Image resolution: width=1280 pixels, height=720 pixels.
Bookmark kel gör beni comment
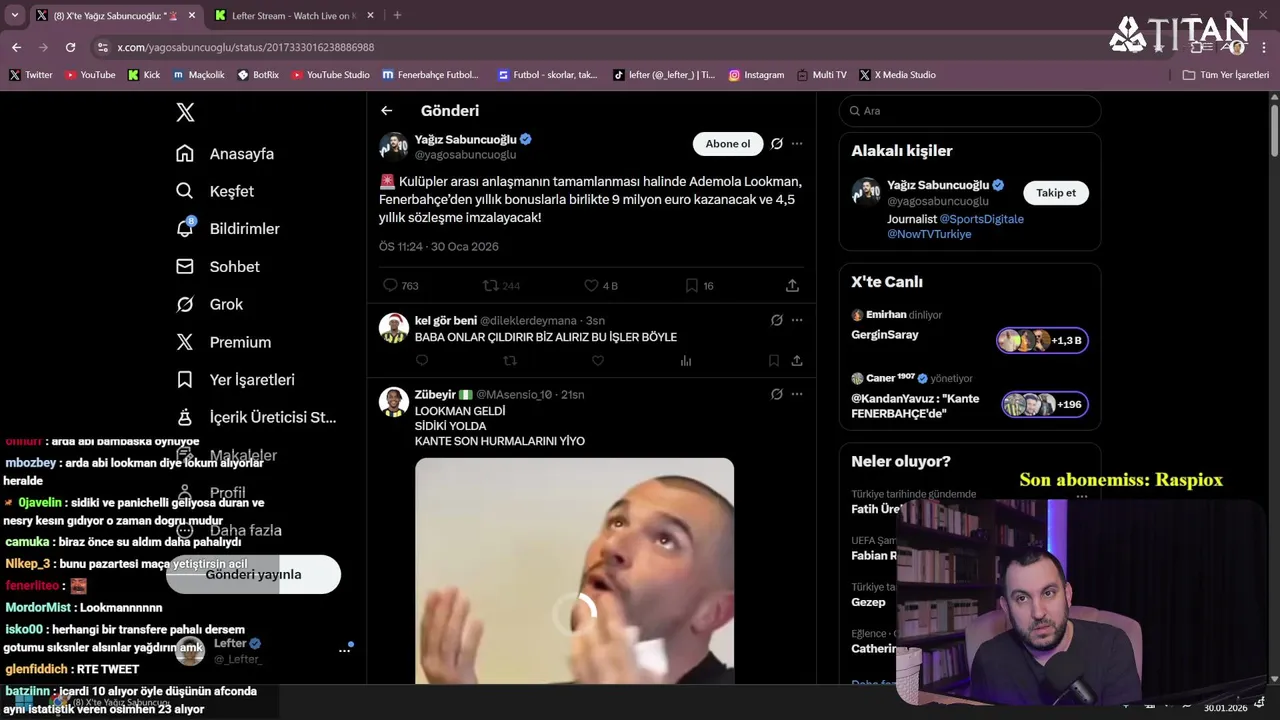pyautogui.click(x=773, y=361)
